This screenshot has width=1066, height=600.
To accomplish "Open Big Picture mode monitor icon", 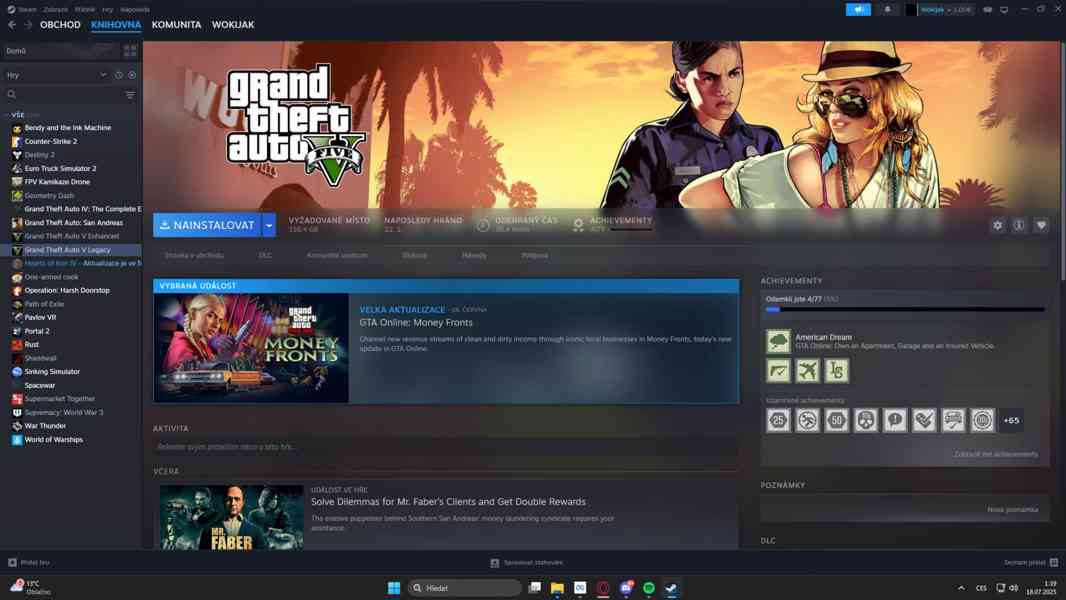I will [1004, 10].
